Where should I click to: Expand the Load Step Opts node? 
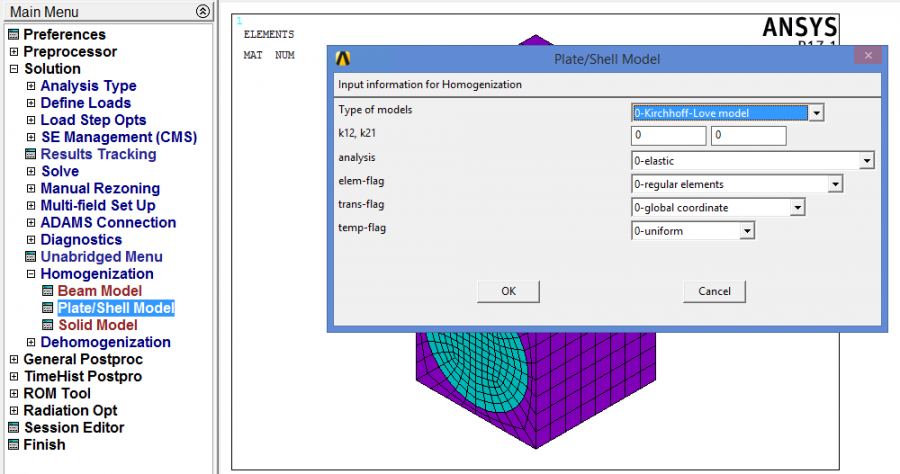coord(31,120)
